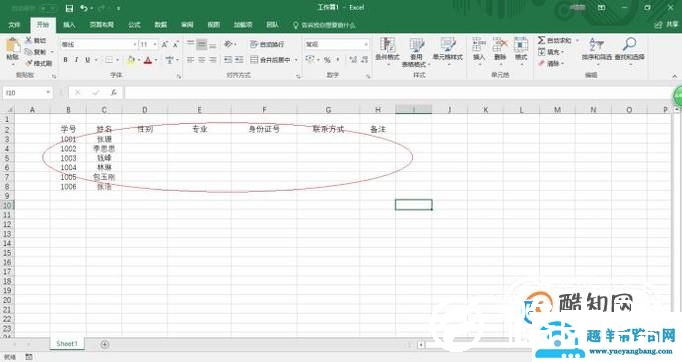The image size is (682, 362).
Task: Click the Decrease Indent icon
Action: coord(228,60)
